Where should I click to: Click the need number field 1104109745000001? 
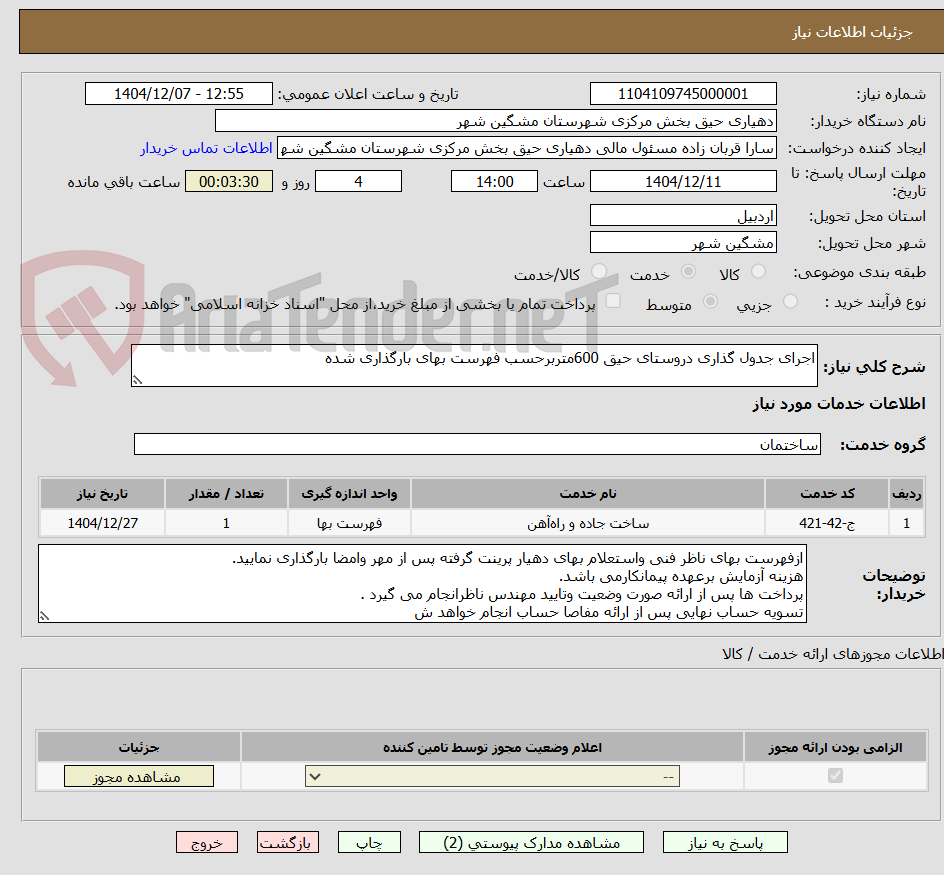point(683,94)
